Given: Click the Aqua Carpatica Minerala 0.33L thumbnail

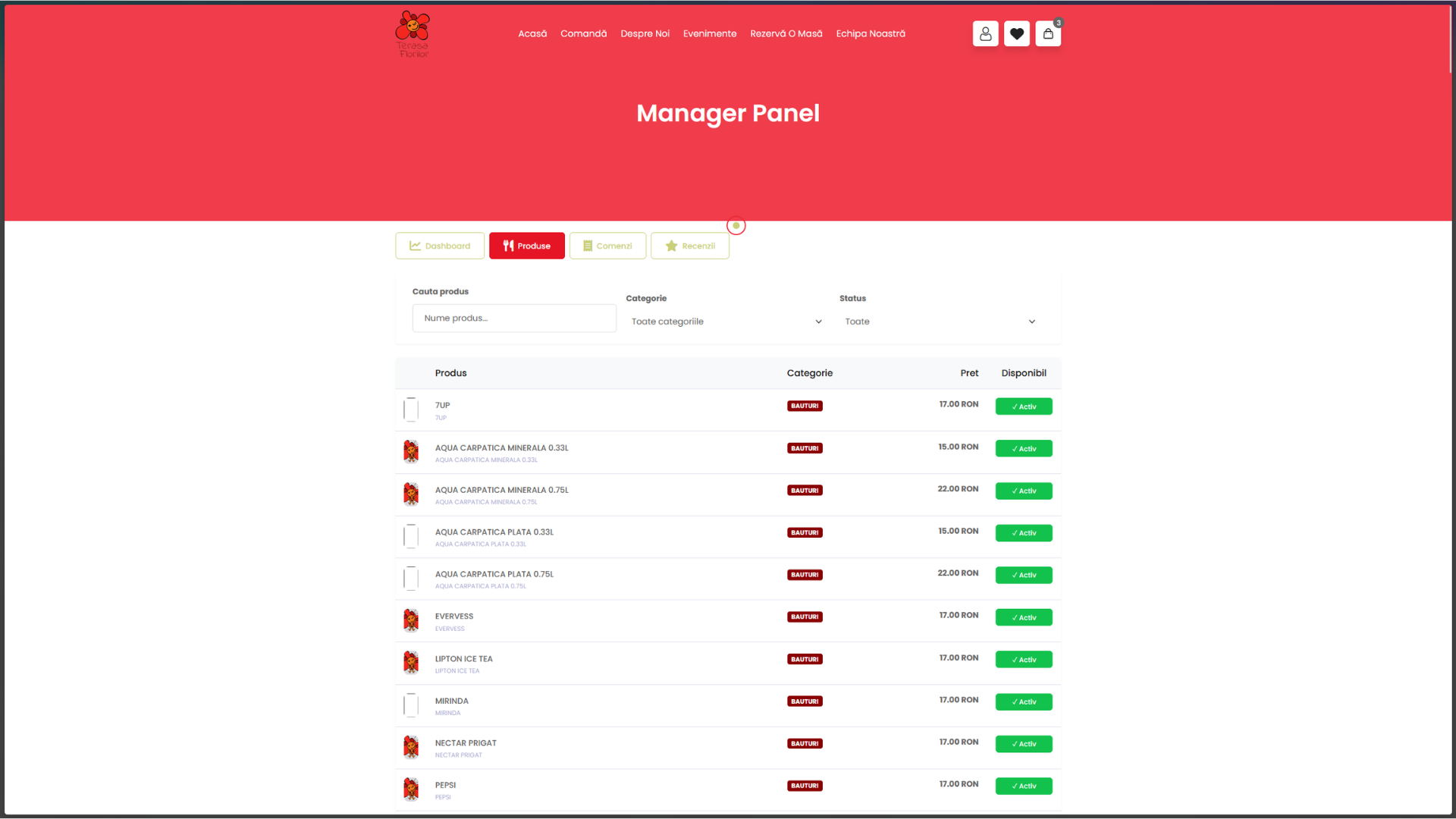Looking at the screenshot, I should [x=411, y=452].
